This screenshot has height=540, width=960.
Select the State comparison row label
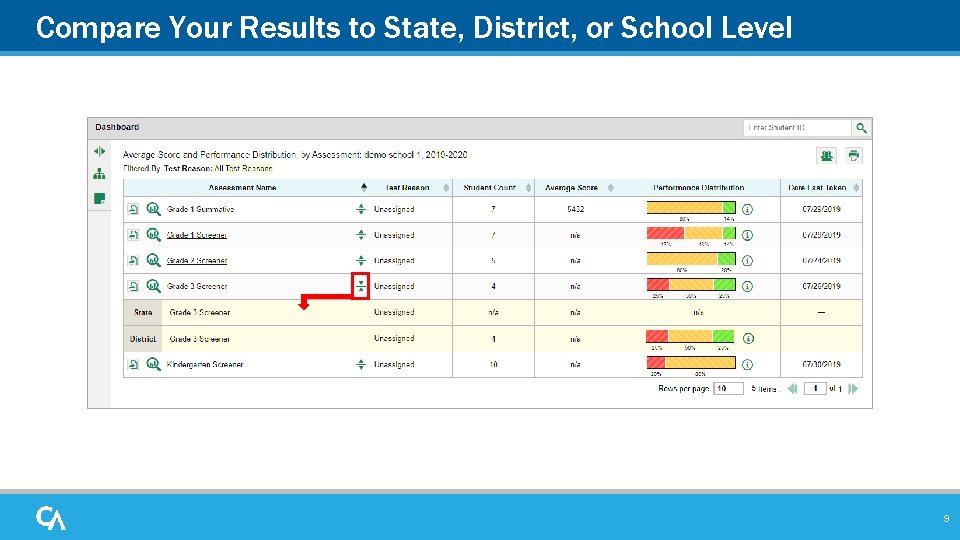[143, 312]
